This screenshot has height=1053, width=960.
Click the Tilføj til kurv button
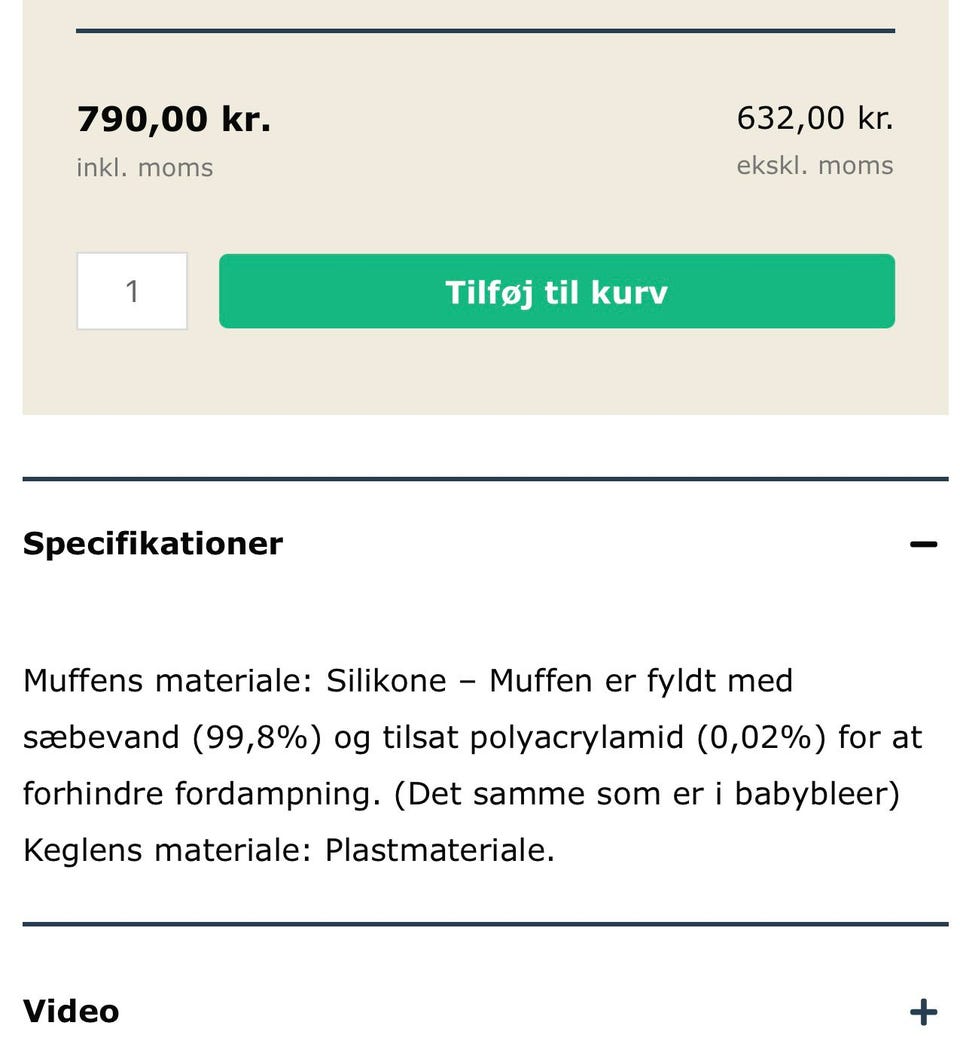point(555,291)
